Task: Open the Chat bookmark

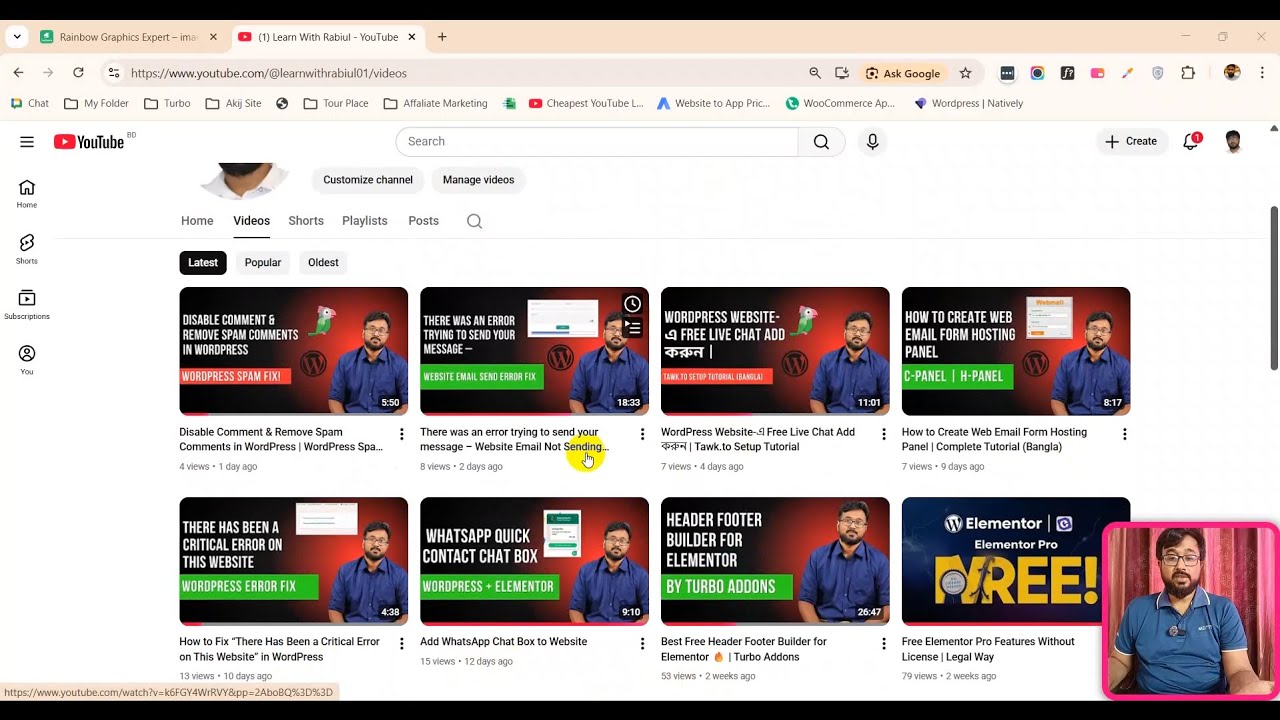Action: [29, 103]
